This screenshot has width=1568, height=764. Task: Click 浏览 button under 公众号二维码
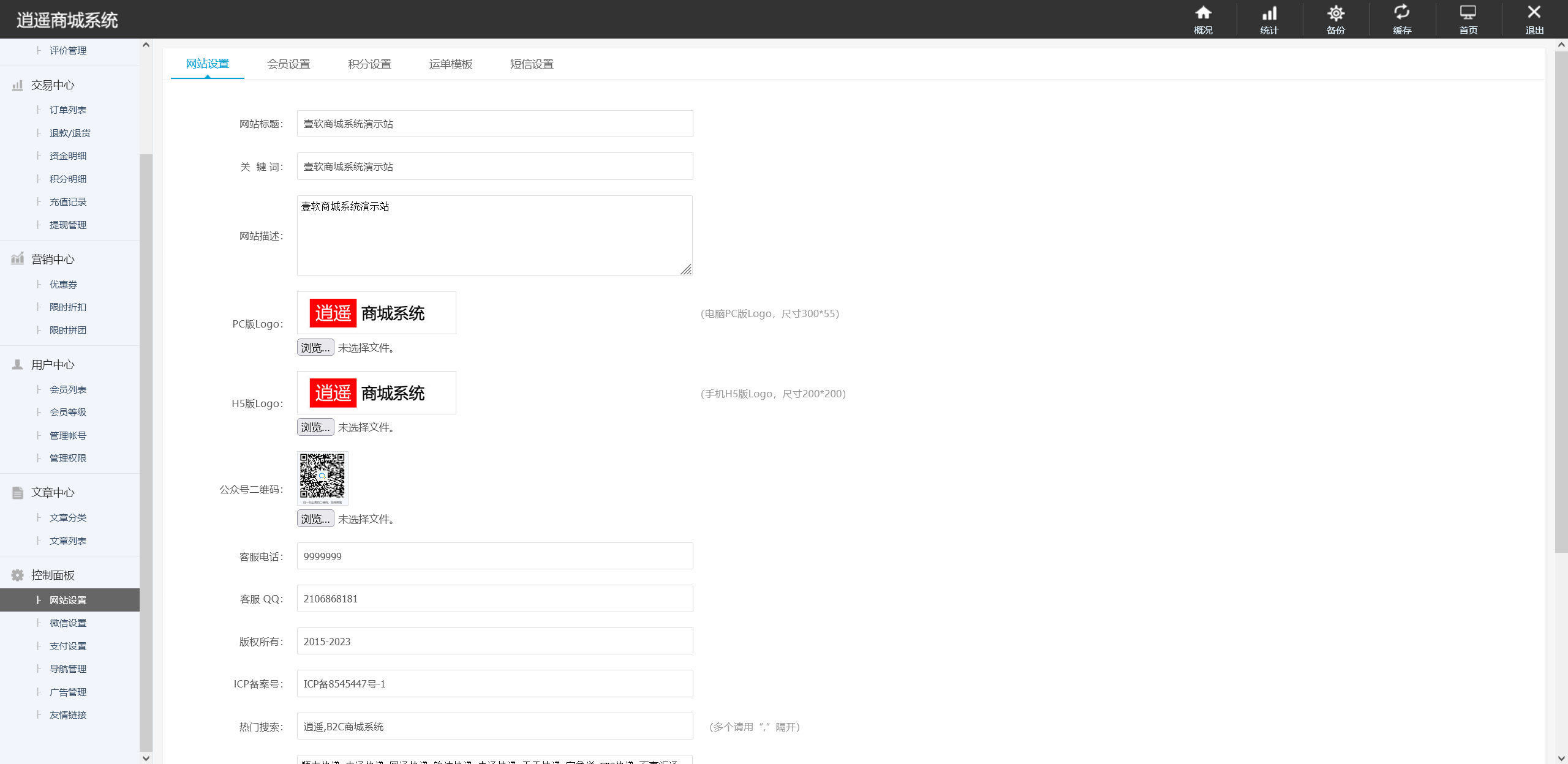[315, 519]
